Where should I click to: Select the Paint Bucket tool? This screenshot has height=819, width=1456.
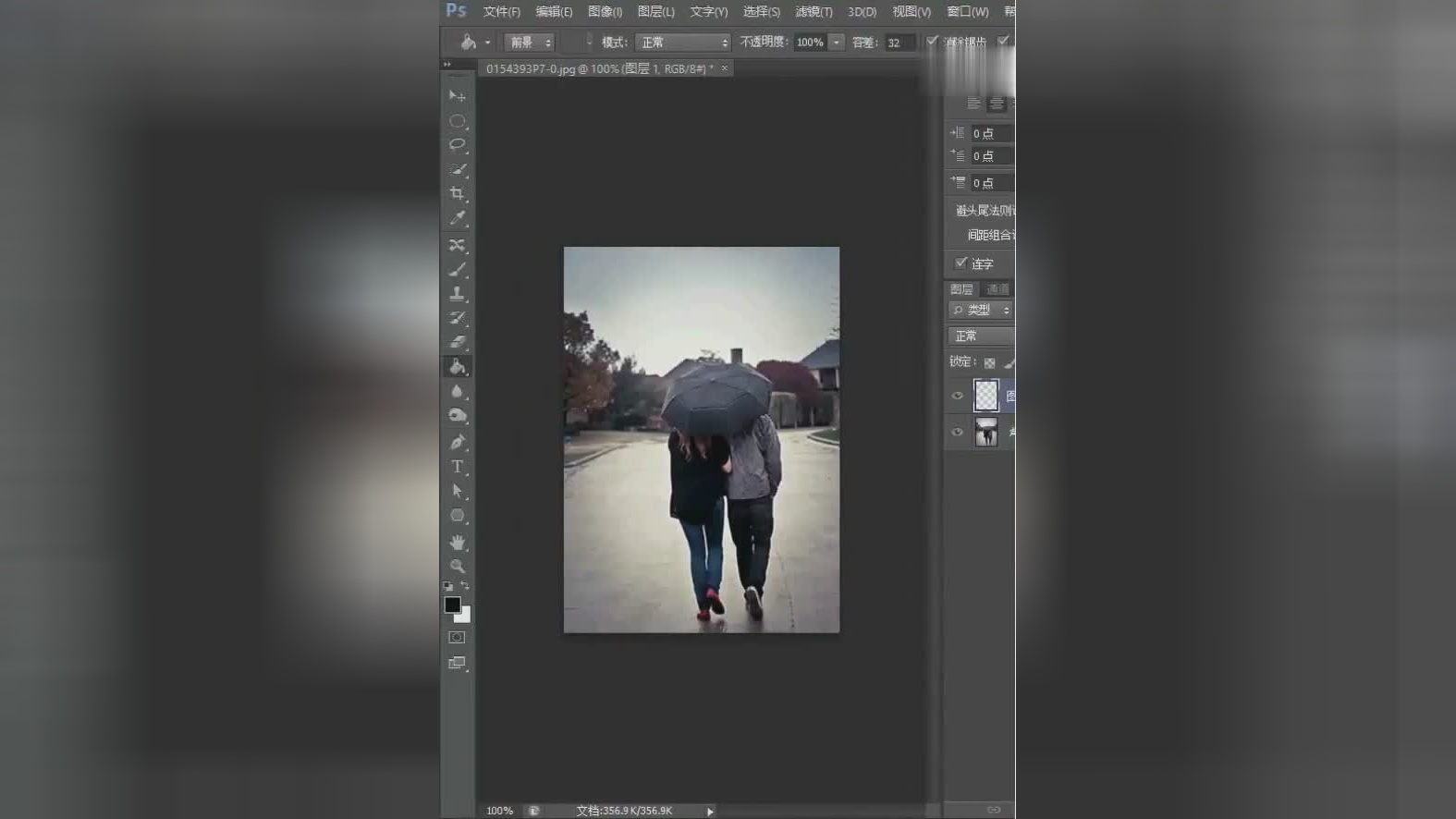tap(457, 367)
